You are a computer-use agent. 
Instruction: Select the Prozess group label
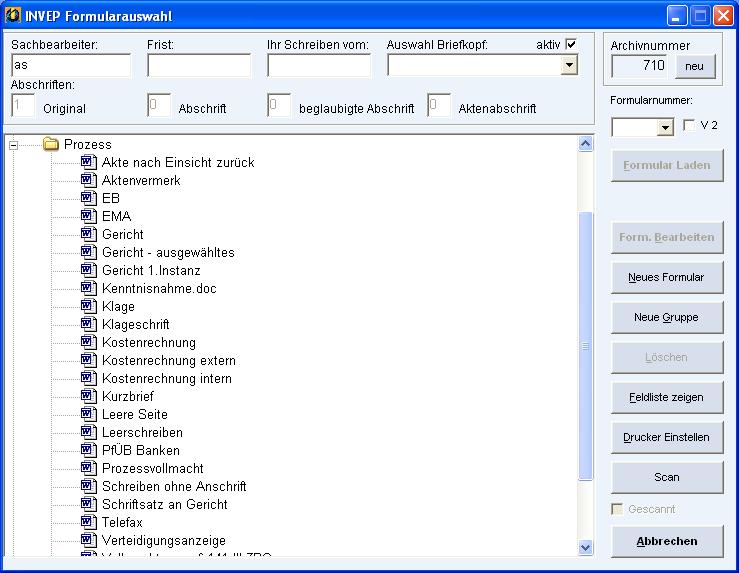tap(88, 144)
